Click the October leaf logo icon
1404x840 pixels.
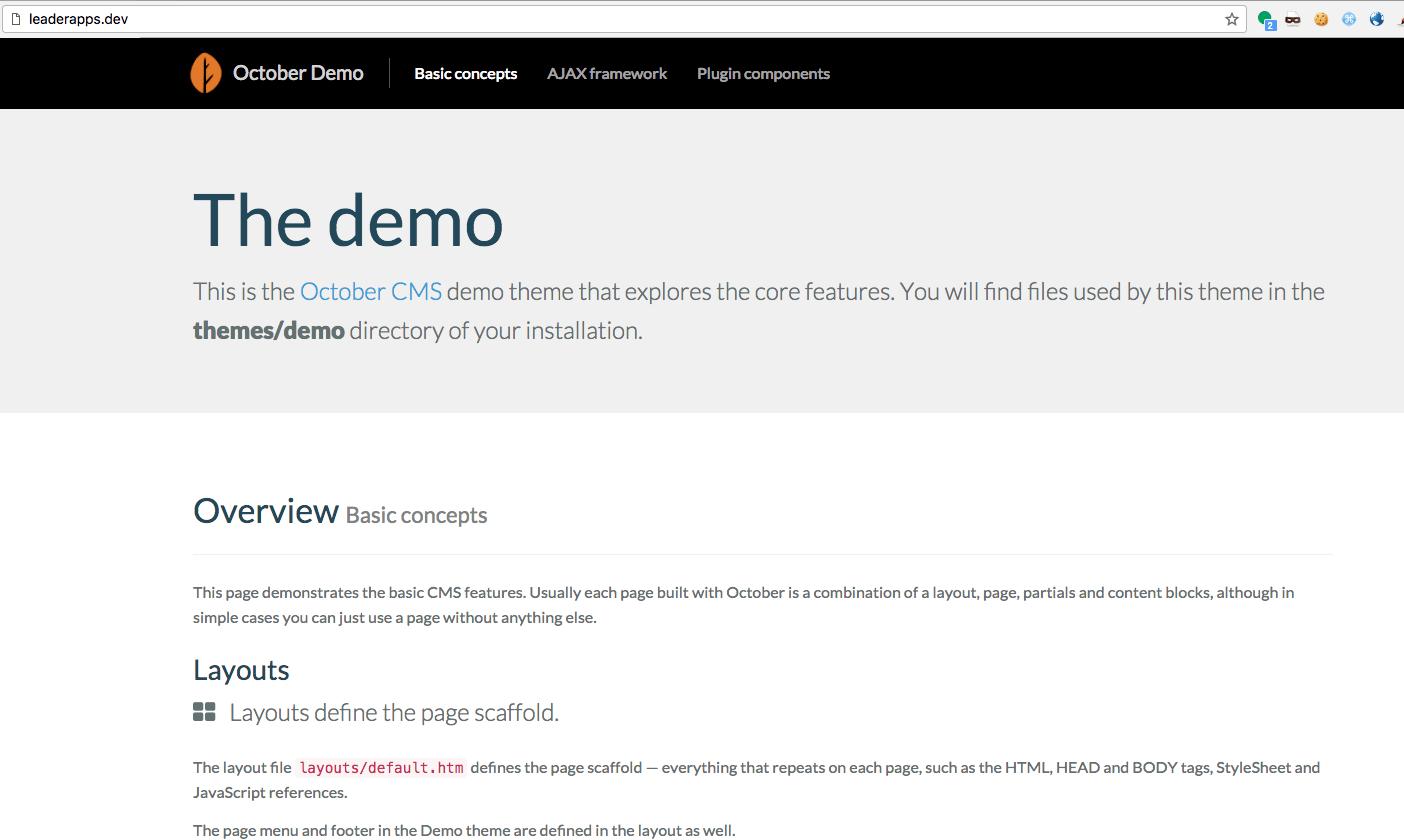pos(205,73)
